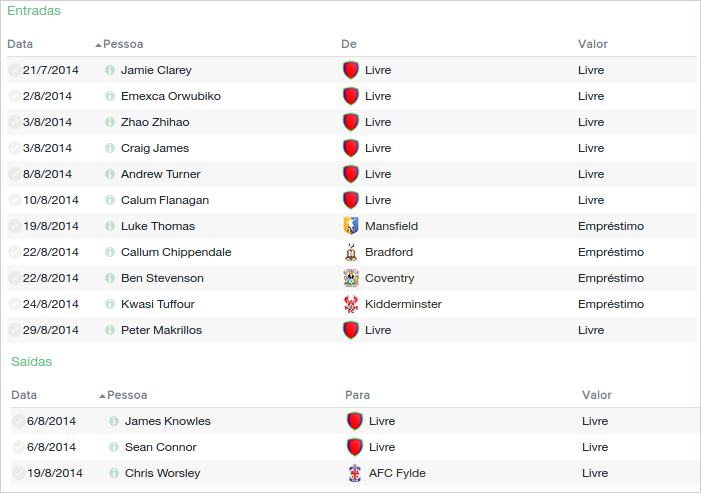Toggle the check circle on James Knowles's row
The image size is (701, 493).
point(18,421)
